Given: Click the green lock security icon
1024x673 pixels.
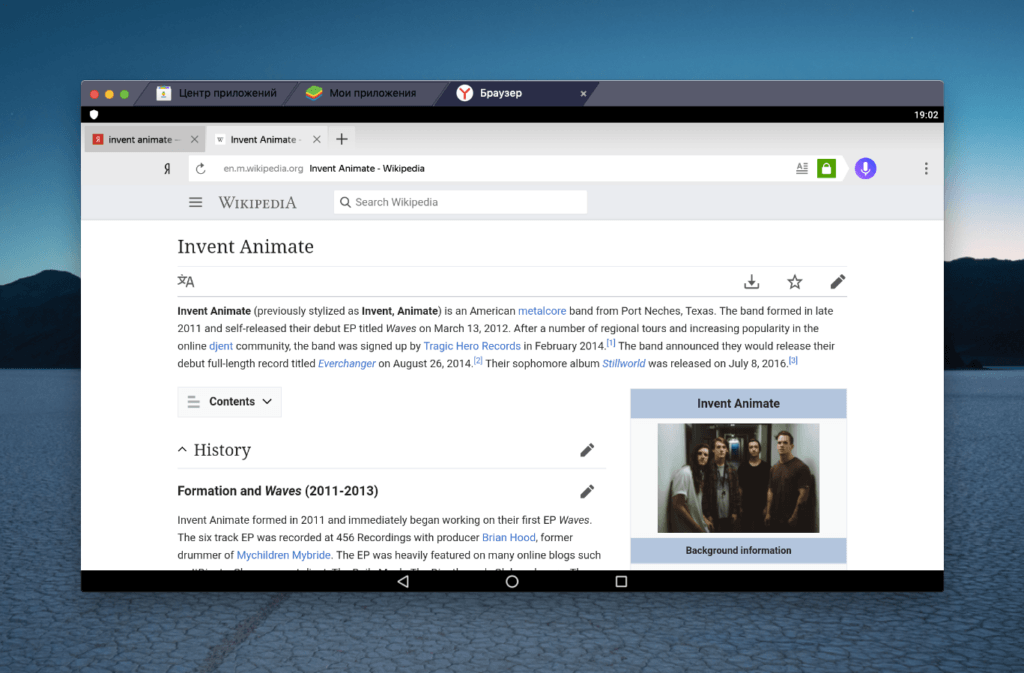Looking at the screenshot, I should click(827, 168).
